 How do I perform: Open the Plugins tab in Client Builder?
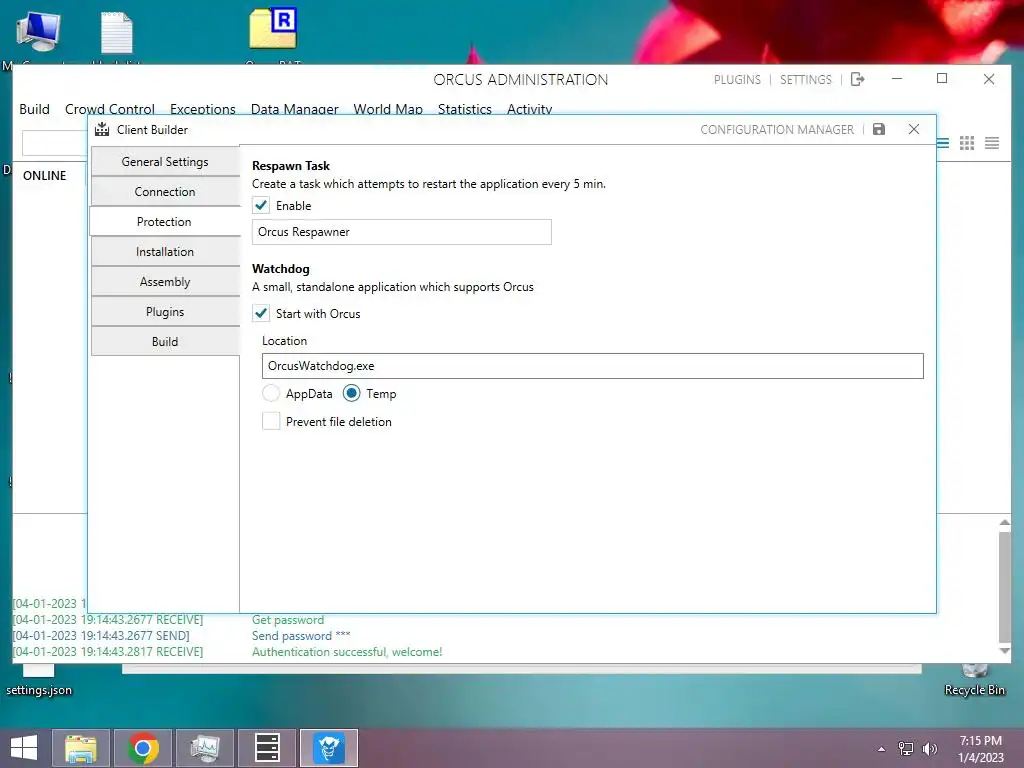tap(165, 312)
